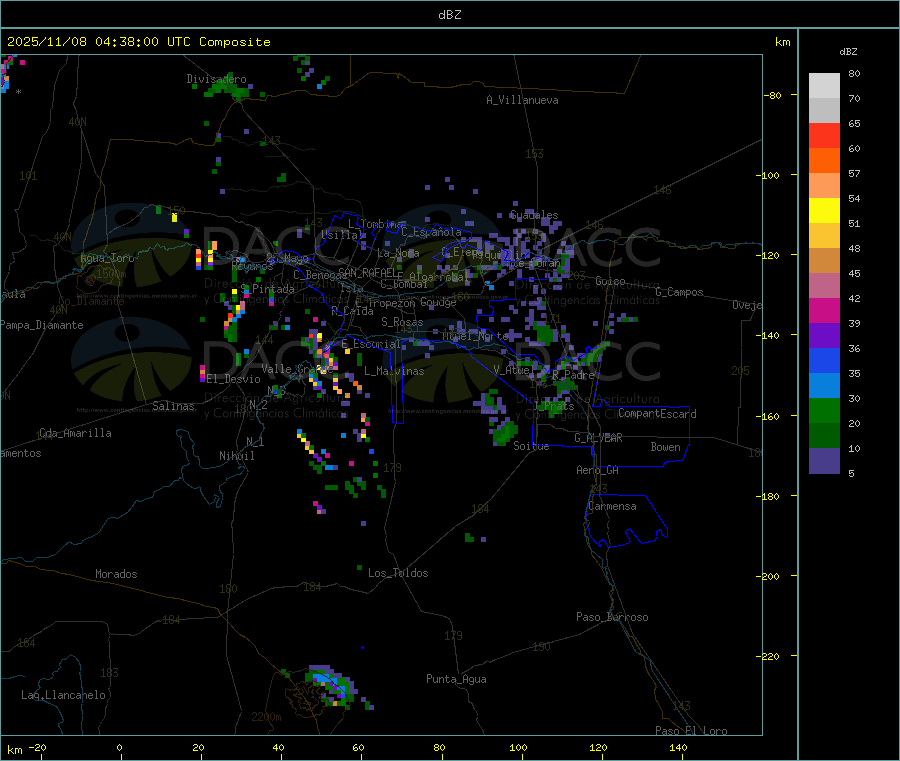Click the S_Rosas map label
The height and width of the screenshot is (761, 900).
tap(402, 322)
